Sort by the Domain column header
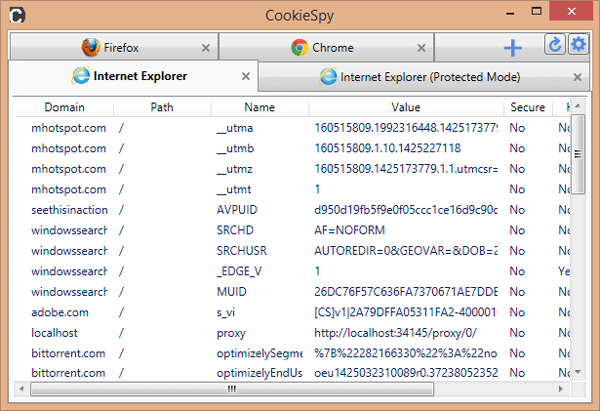Screen dimensions: 600x411 click(x=64, y=107)
